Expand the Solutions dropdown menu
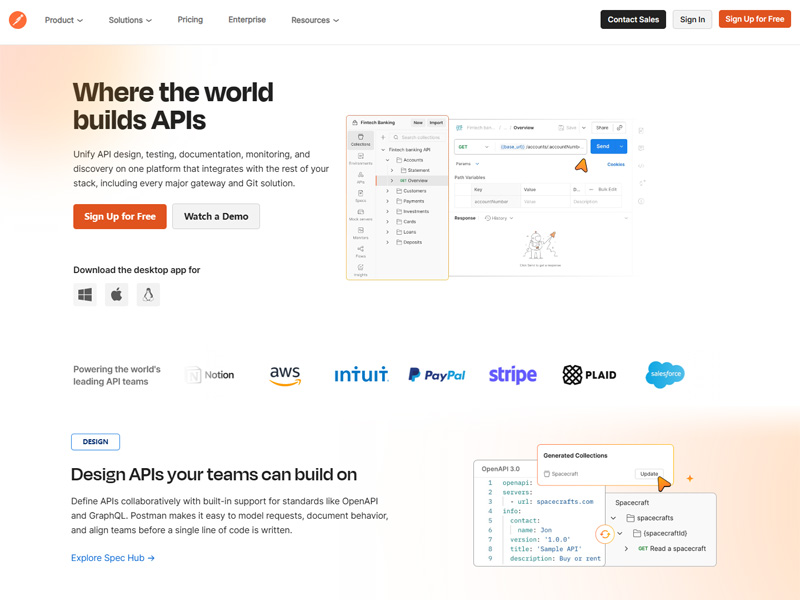This screenshot has height=600, width=800. (130, 20)
